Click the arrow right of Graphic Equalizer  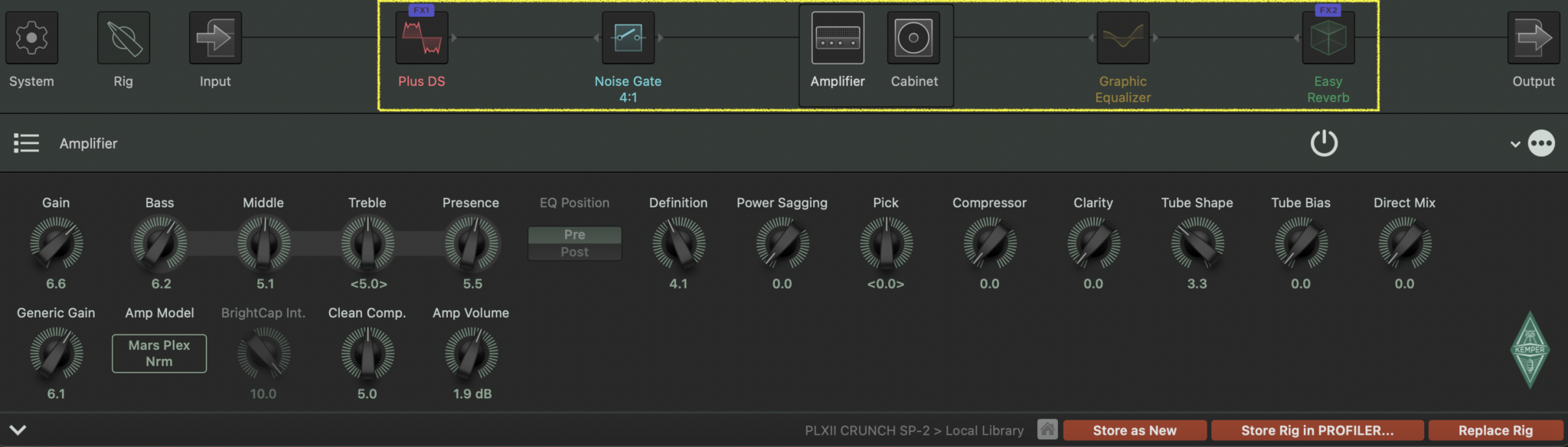pyautogui.click(x=1155, y=38)
